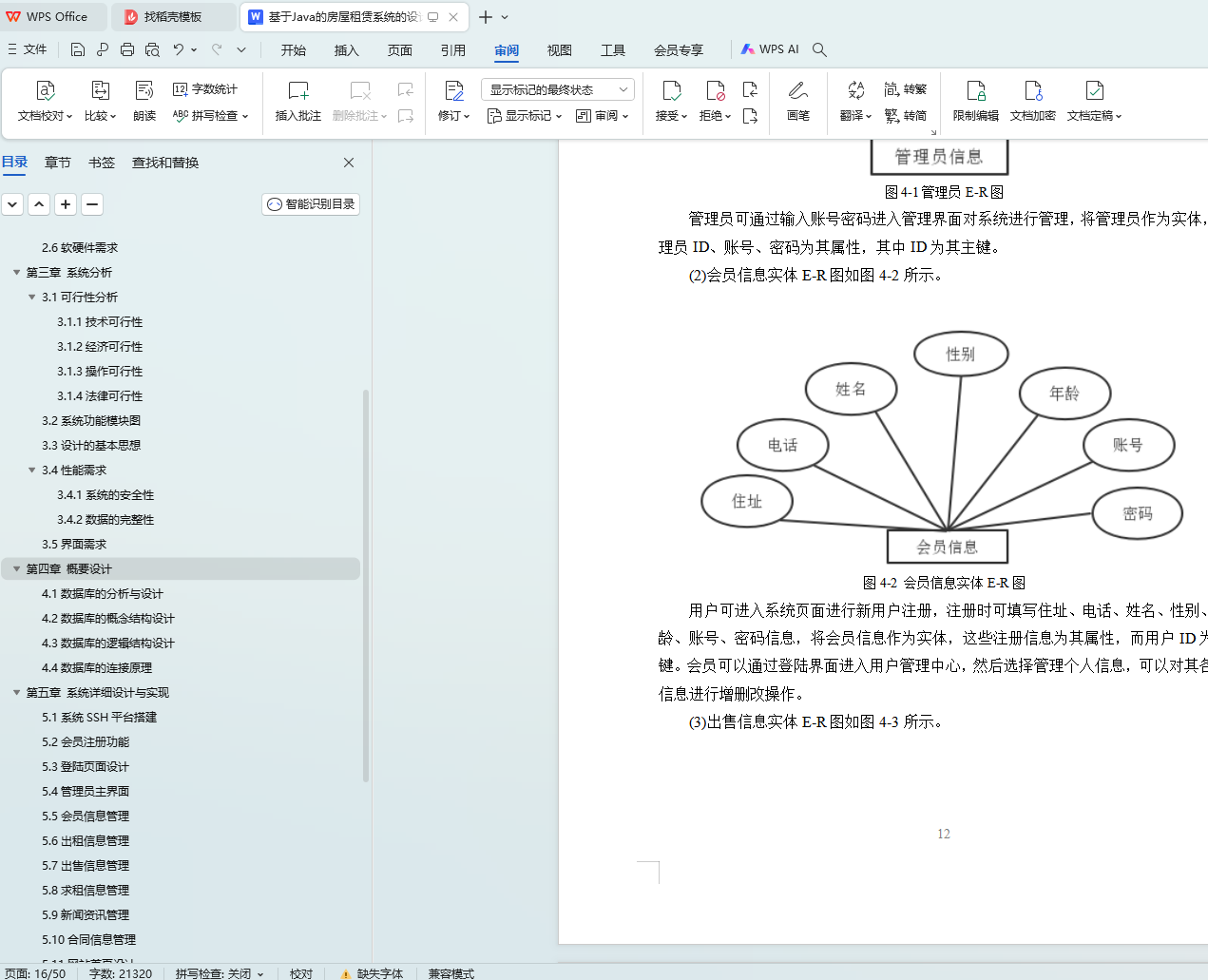1208x980 pixels.
Task: Click 校对 in the status bar
Action: click(301, 973)
